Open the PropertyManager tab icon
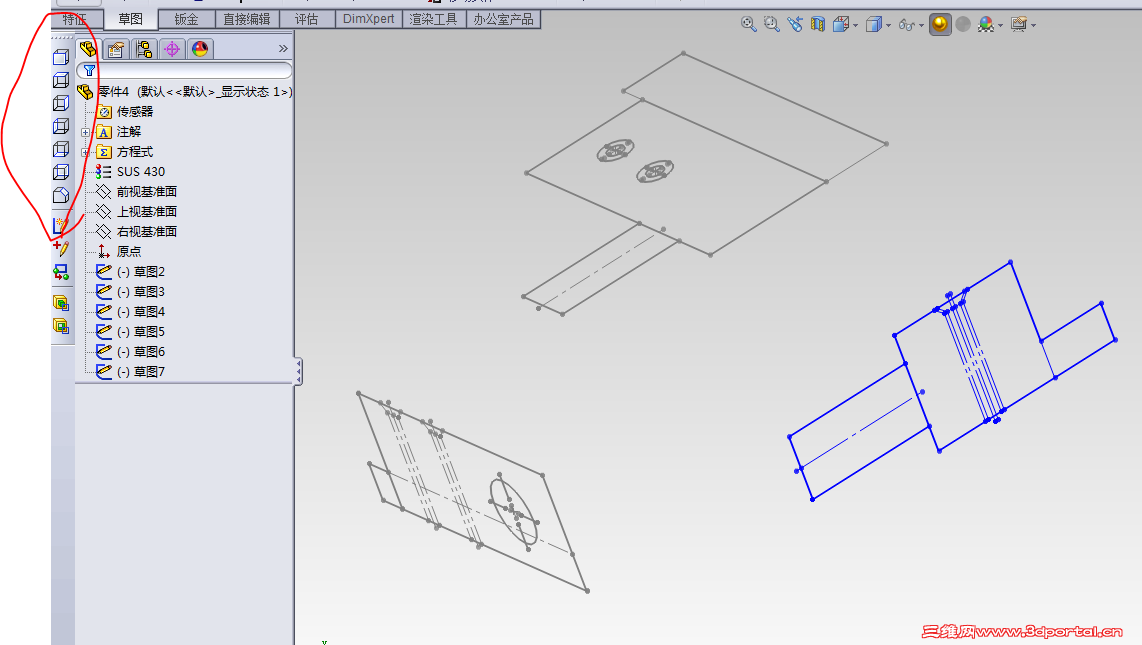This screenshot has height=645, width=1142. click(x=116, y=49)
